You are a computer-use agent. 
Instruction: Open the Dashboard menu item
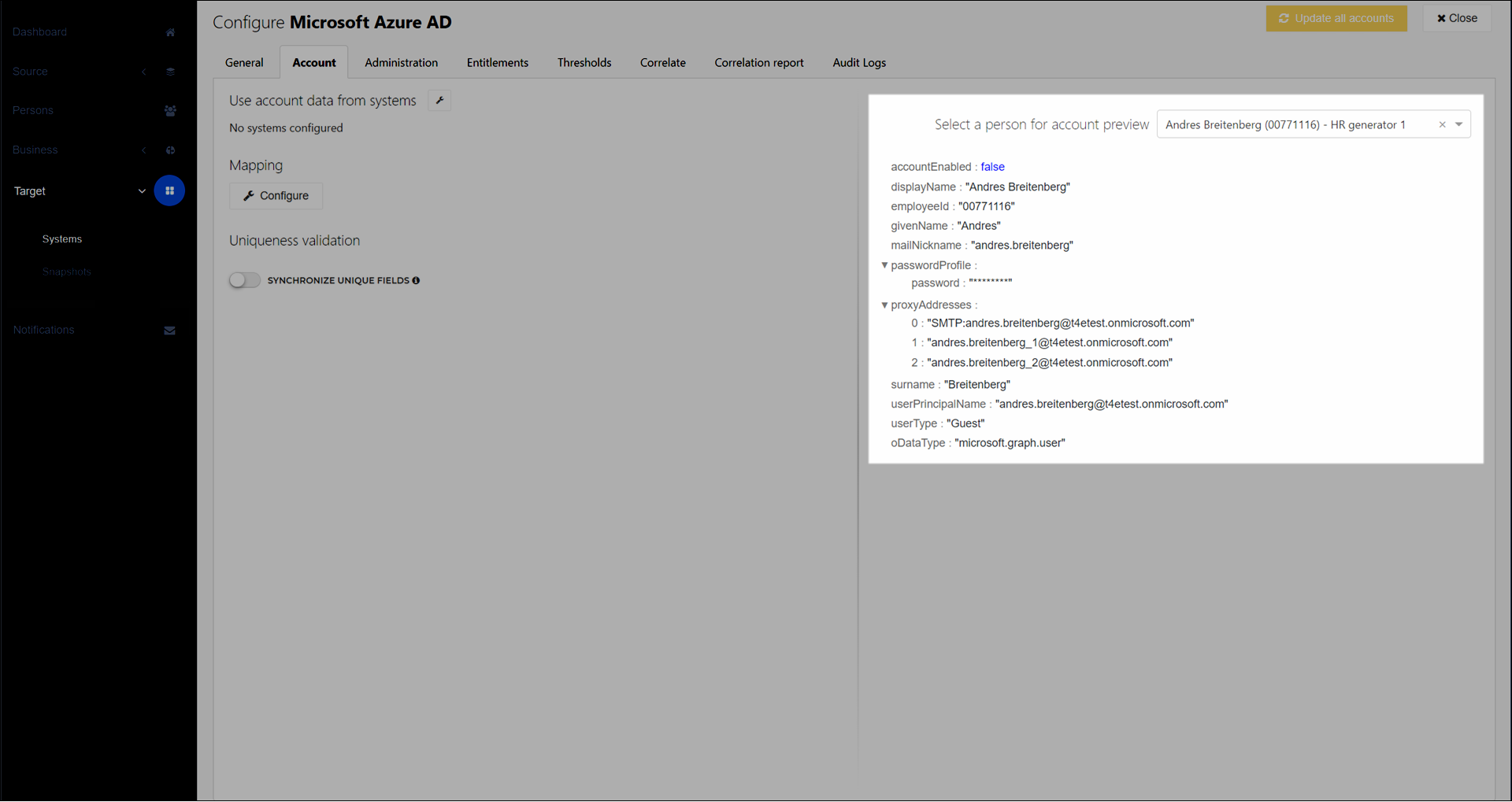(40, 32)
